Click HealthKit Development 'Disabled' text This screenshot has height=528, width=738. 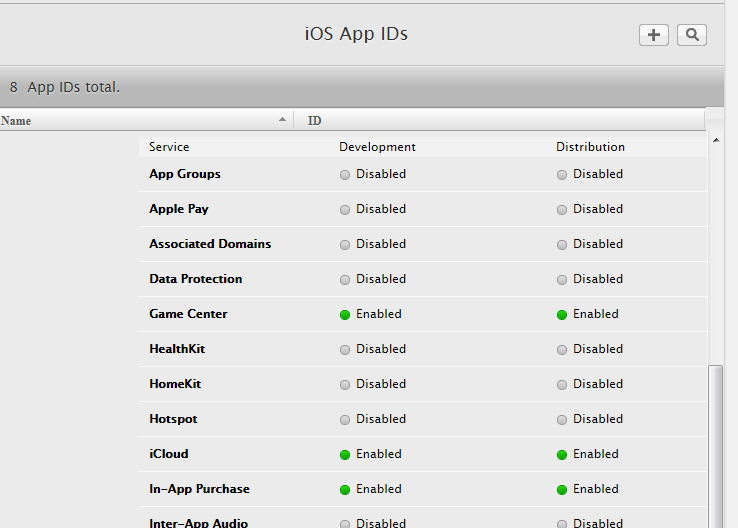[381, 349]
